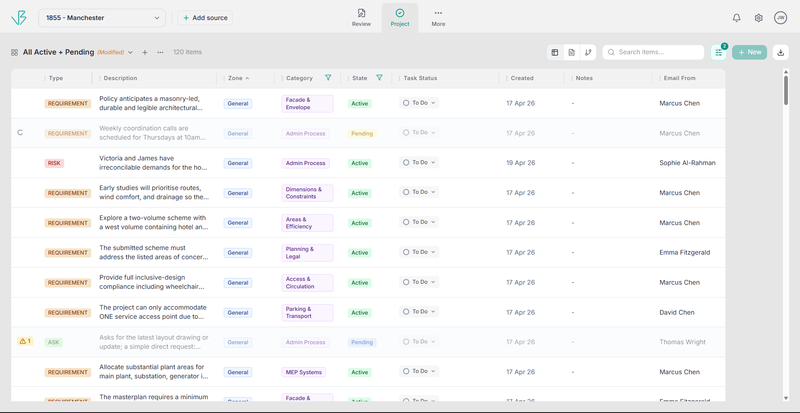The height and width of the screenshot is (413, 800).
Task: Click the Emma Fitzgerald cell in submitted scheme row
Action: [684, 252]
